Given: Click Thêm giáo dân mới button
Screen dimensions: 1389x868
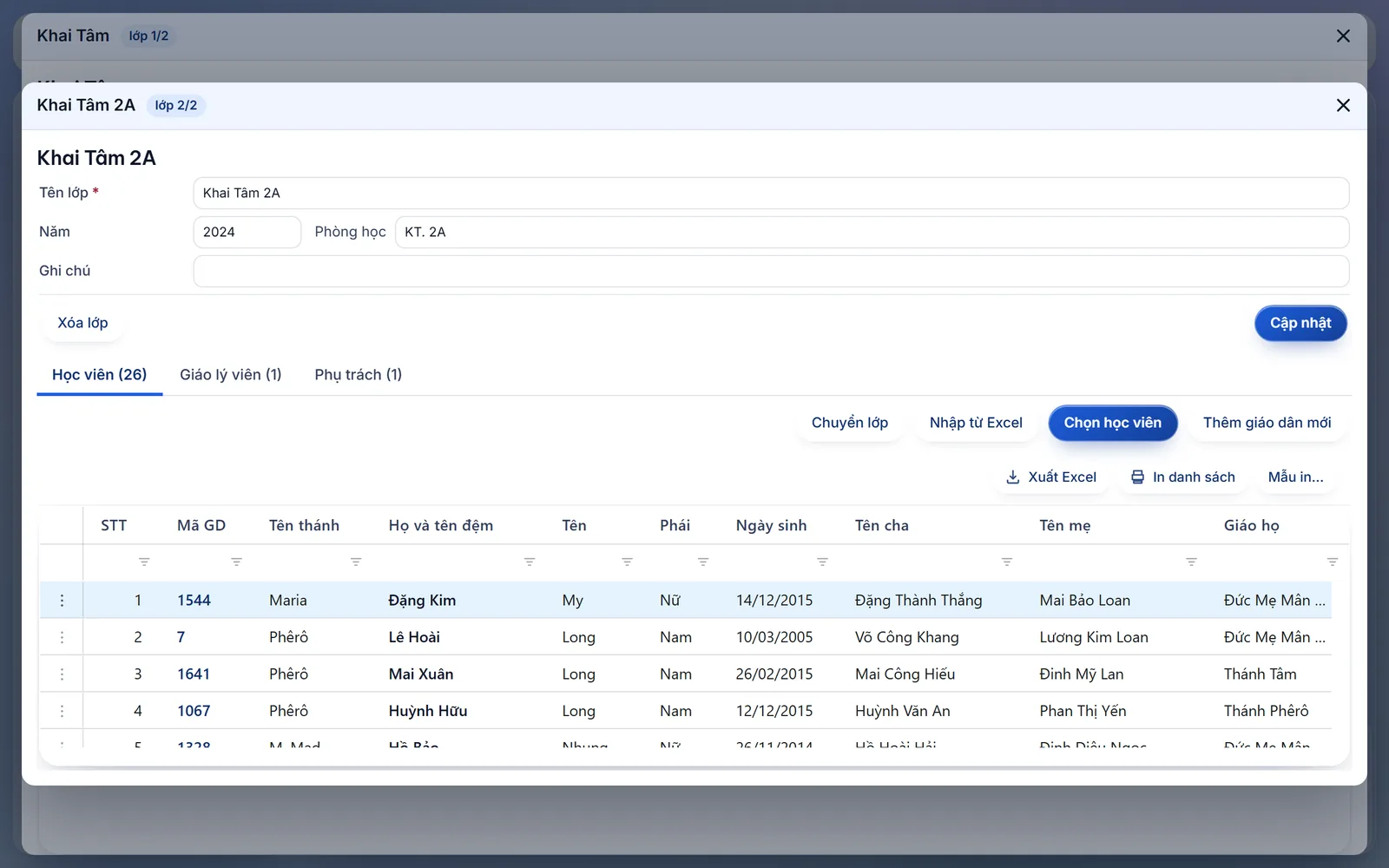Looking at the screenshot, I should (x=1267, y=423).
